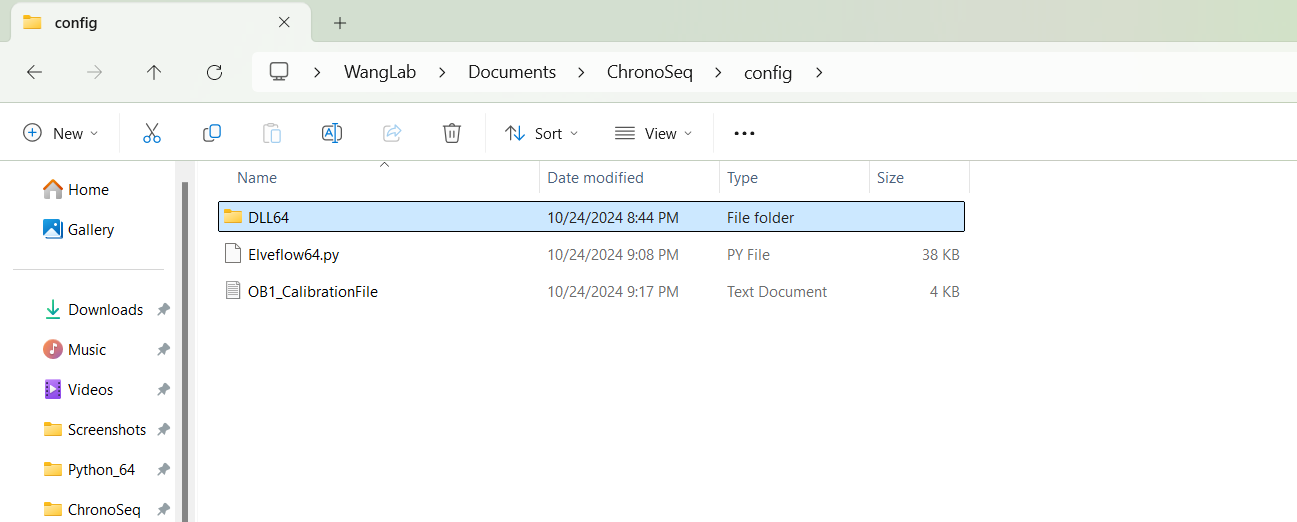Open the New item dropdown
The image size is (1297, 522).
coord(61,133)
